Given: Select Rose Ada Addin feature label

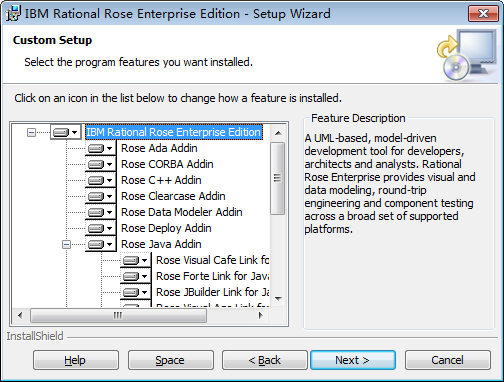Looking at the screenshot, I should tap(159, 148).
